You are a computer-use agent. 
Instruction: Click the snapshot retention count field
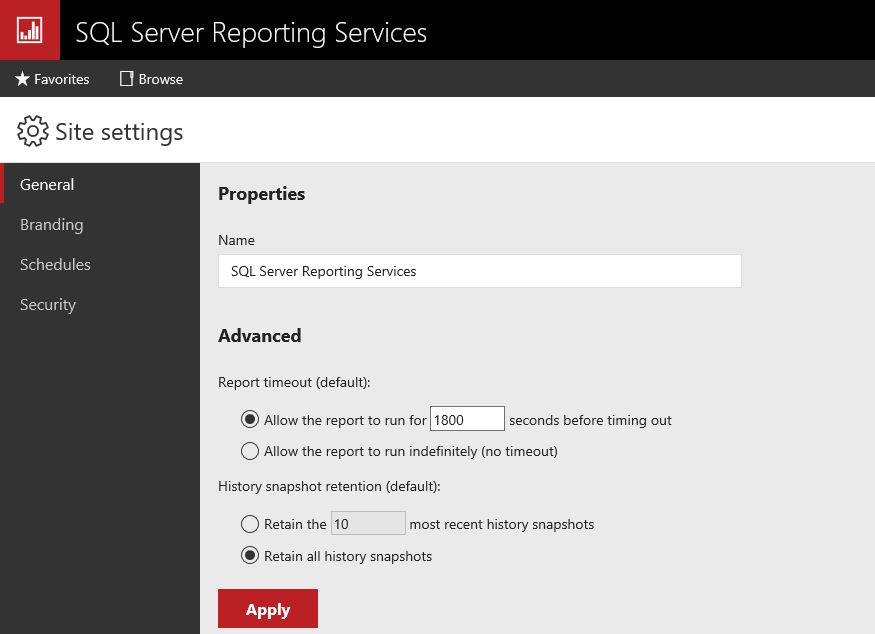(368, 523)
